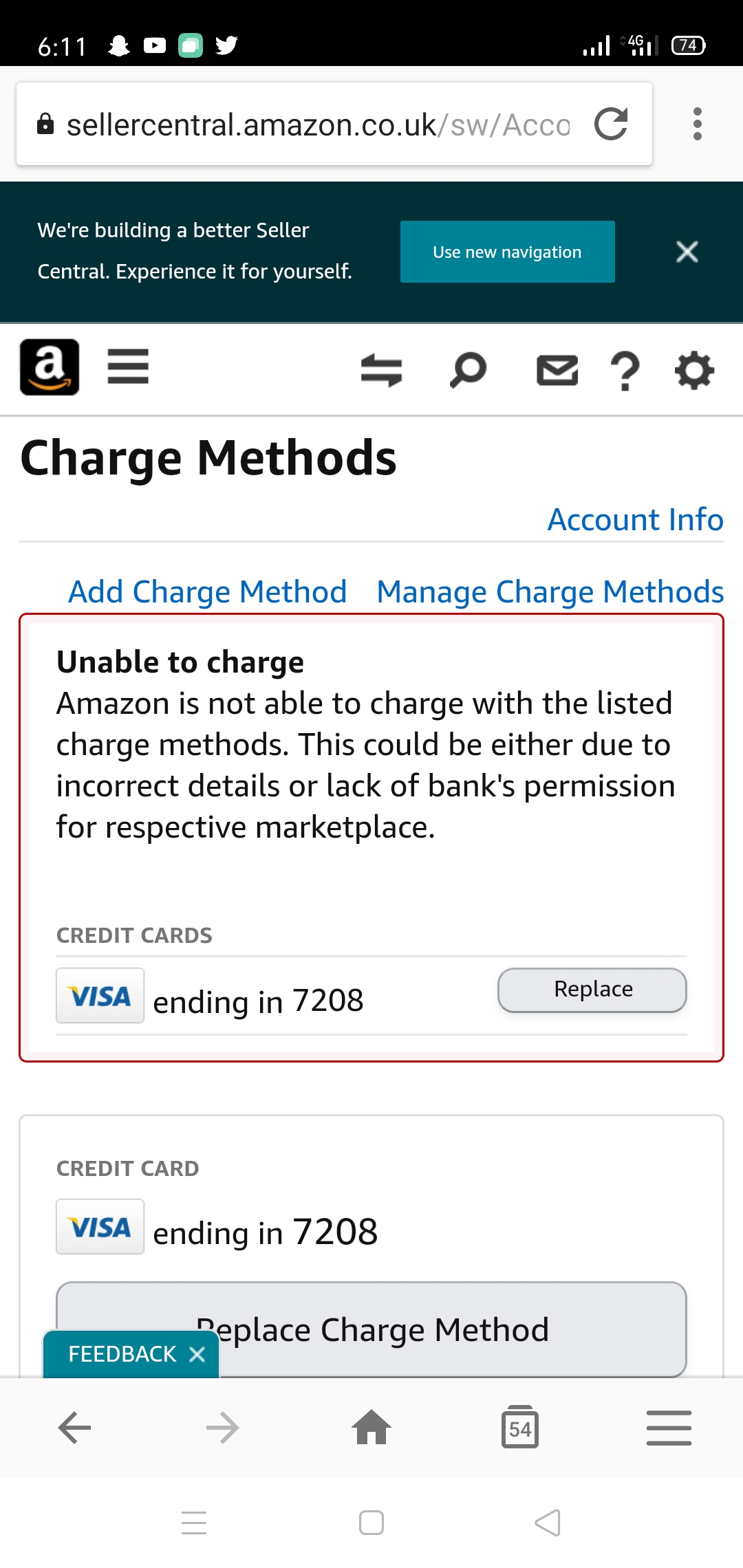Tap the sellercentral URL address bar
This screenshot has height=1568, width=743.
[316, 125]
